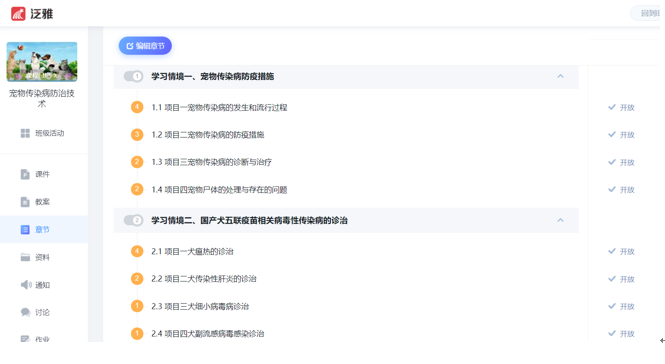The image size is (665, 364).
Task: Click heading 学习情境一、宠物传染病防疫措施
Action: (212, 76)
